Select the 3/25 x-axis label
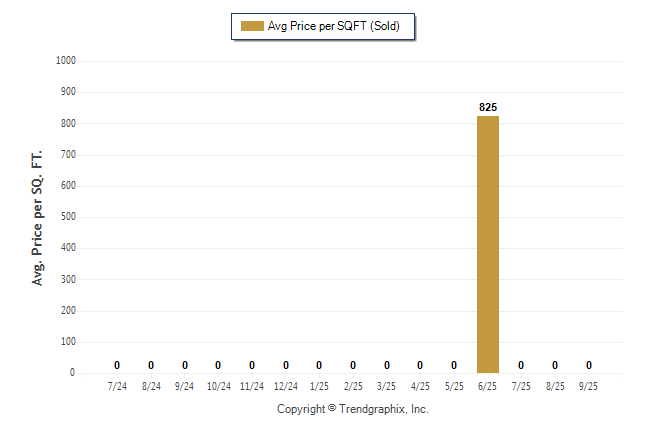This screenshot has width=646, height=434. tap(387, 386)
